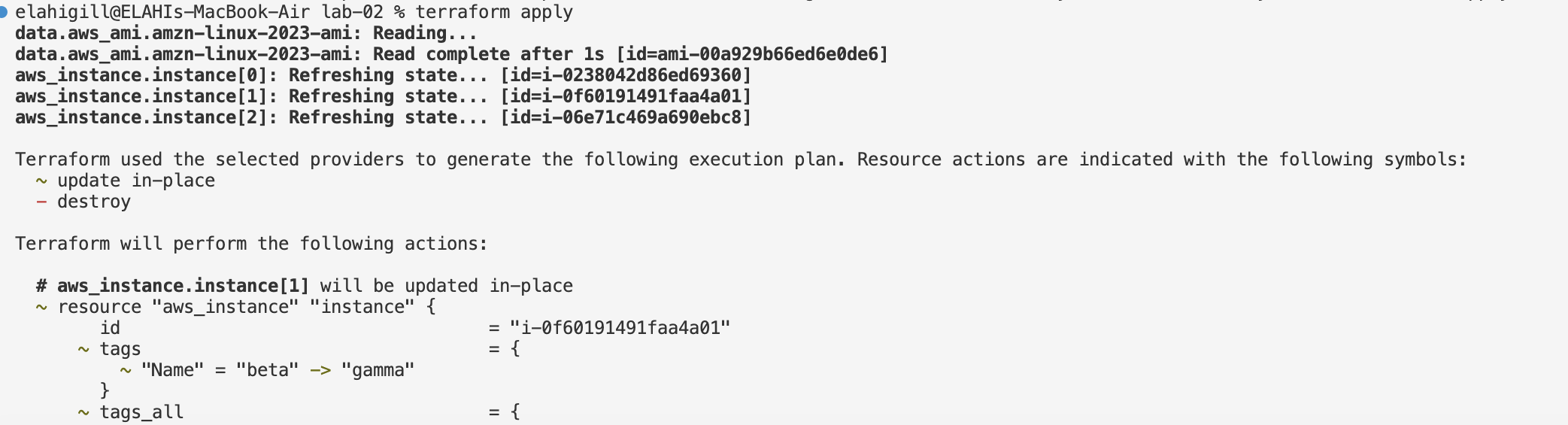Click the new tag value "gamma"
Viewport: 1568px width, 425px height.
(x=378, y=370)
